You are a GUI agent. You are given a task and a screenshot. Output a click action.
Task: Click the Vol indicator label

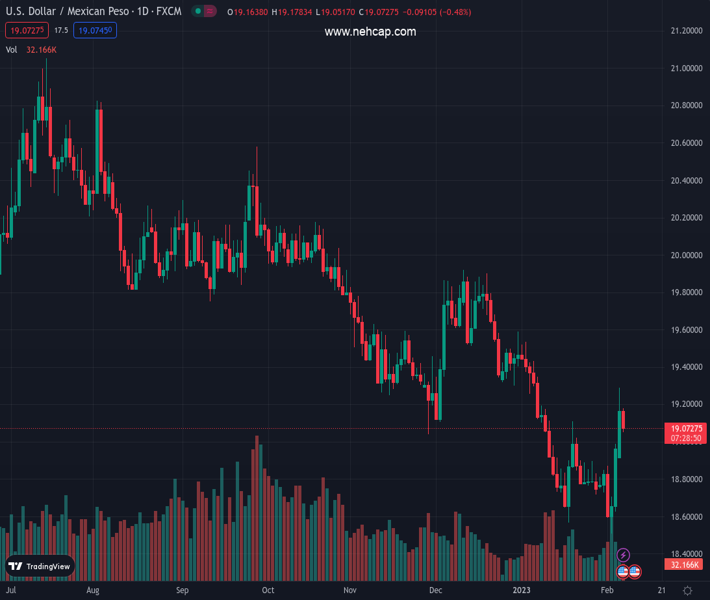[11, 50]
